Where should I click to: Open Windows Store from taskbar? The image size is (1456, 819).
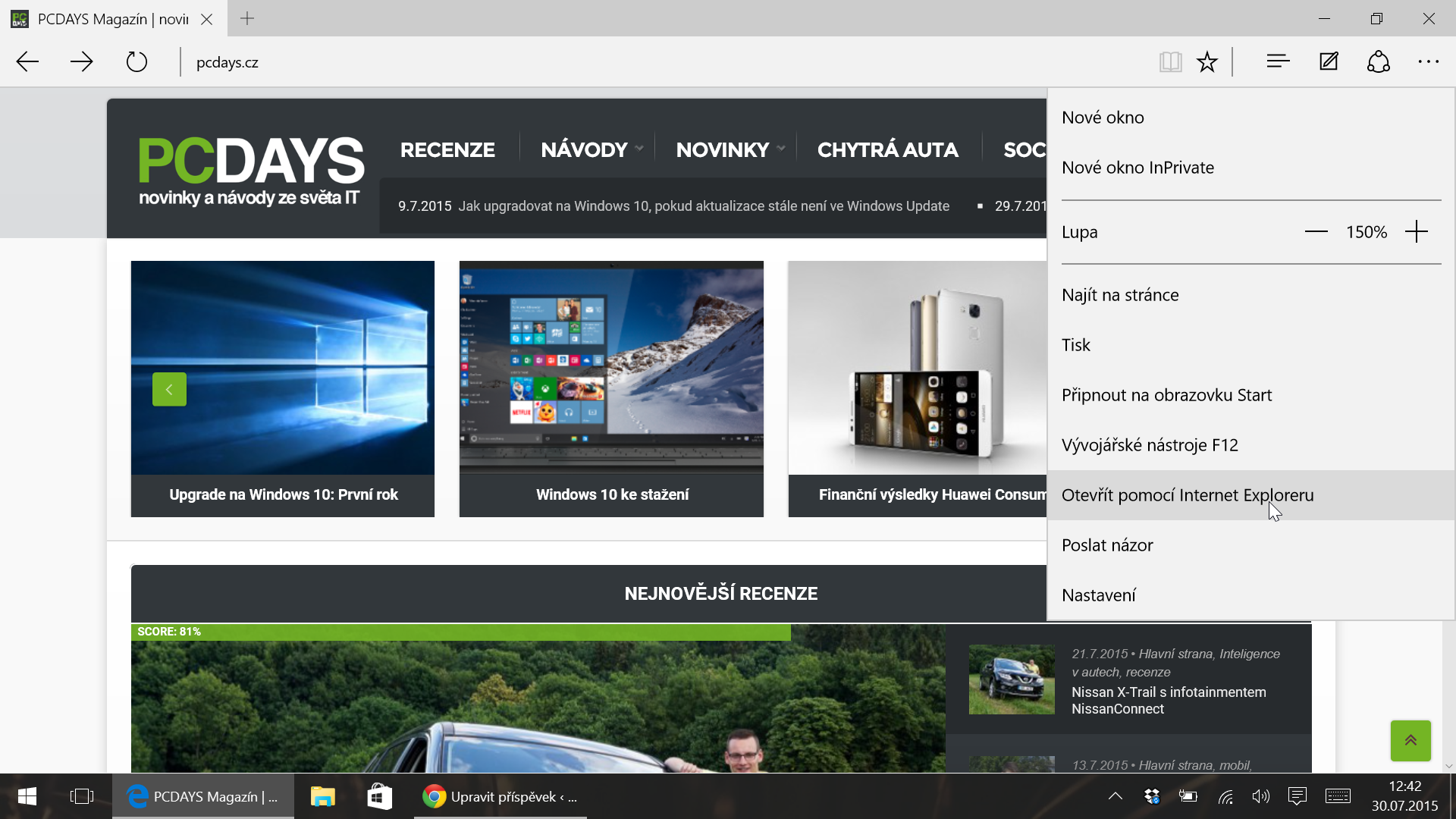379,796
